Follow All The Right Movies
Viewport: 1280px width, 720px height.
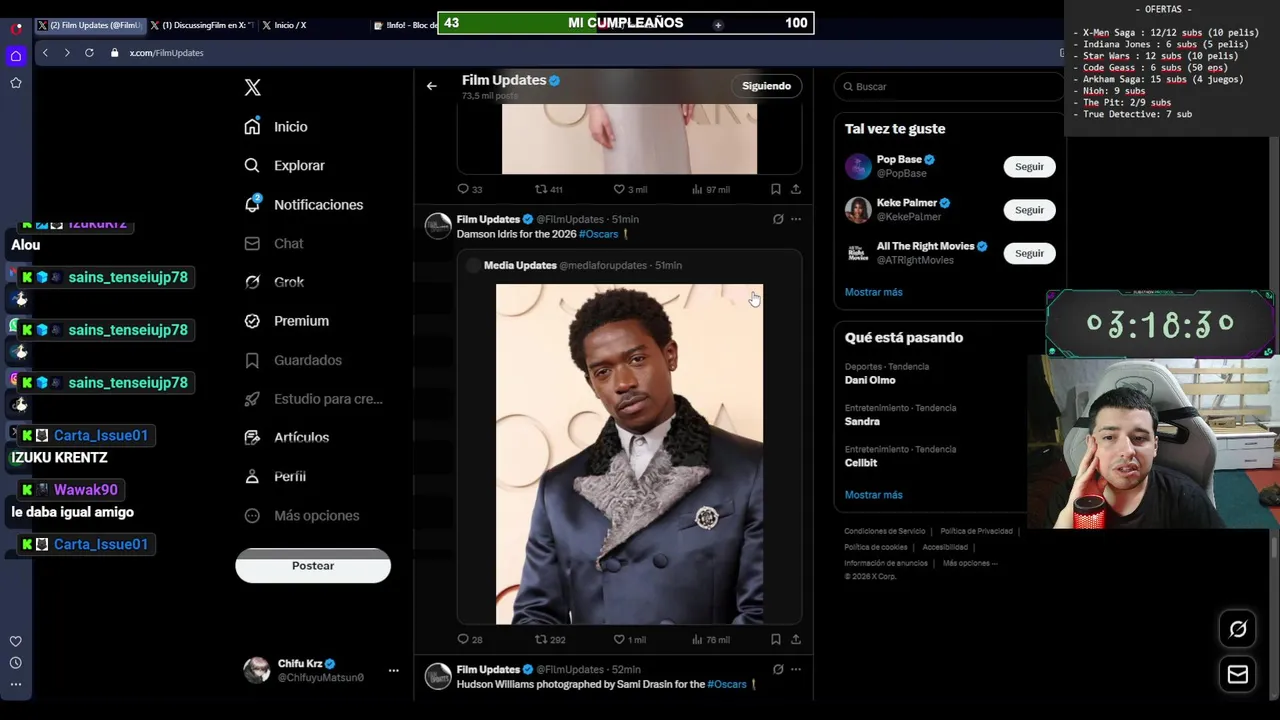pyautogui.click(x=1029, y=253)
